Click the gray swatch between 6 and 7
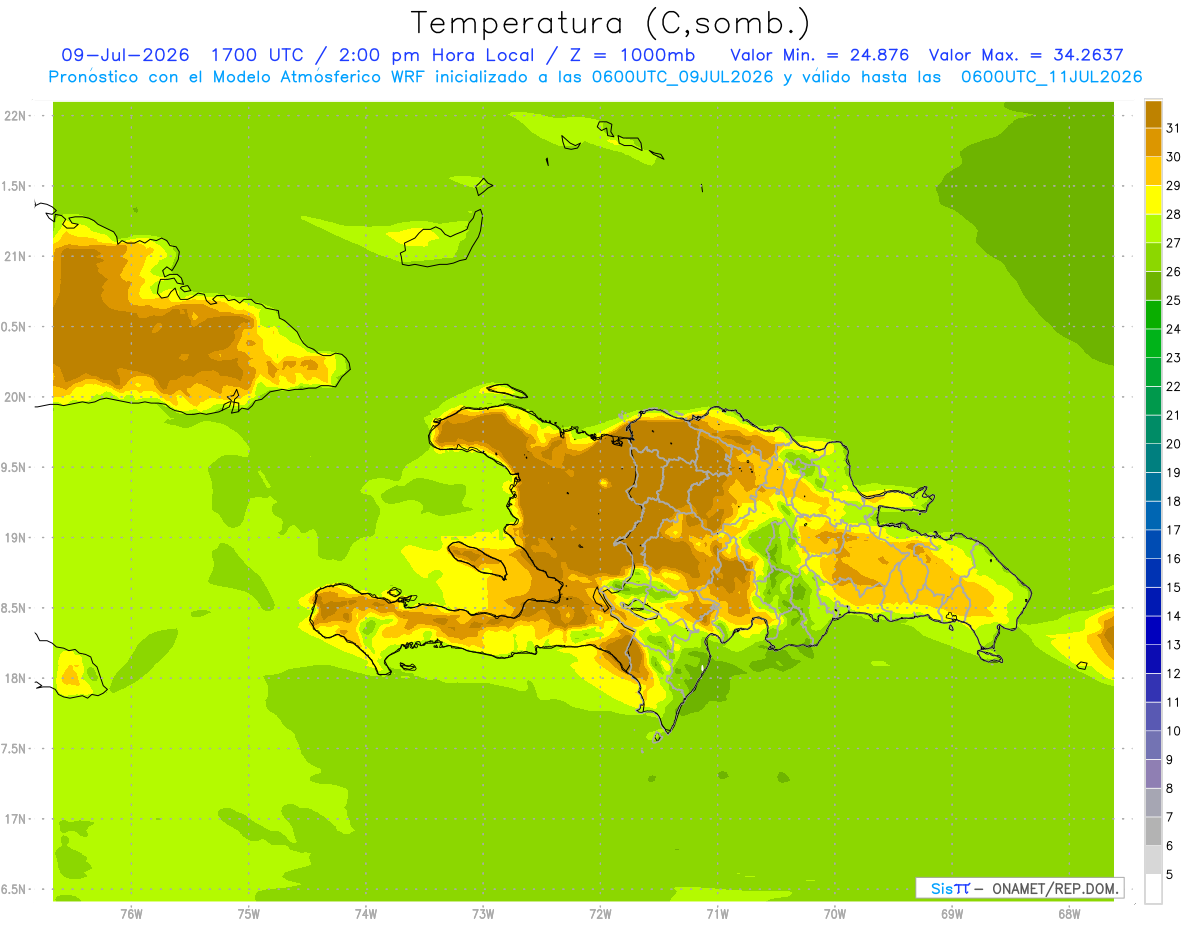 [1153, 831]
